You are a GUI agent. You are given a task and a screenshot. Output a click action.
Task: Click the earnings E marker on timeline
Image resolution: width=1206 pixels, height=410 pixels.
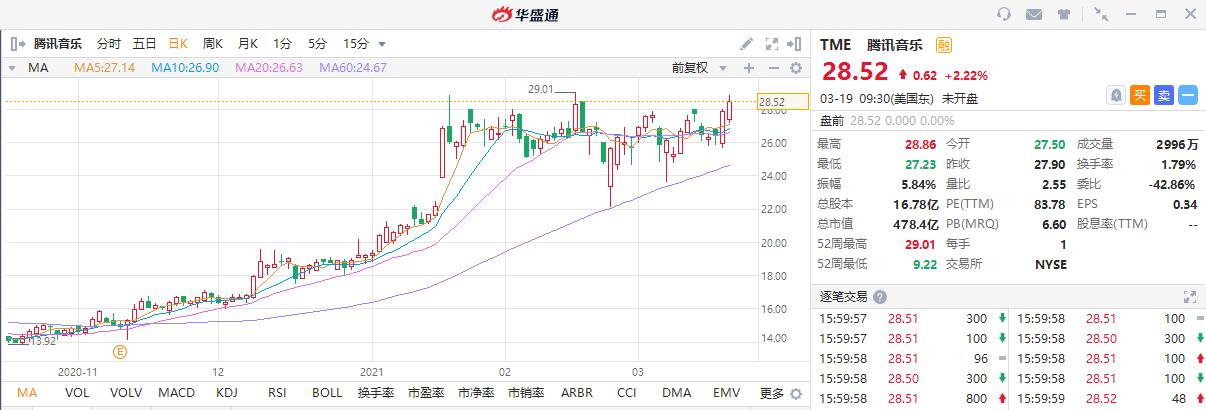(120, 351)
